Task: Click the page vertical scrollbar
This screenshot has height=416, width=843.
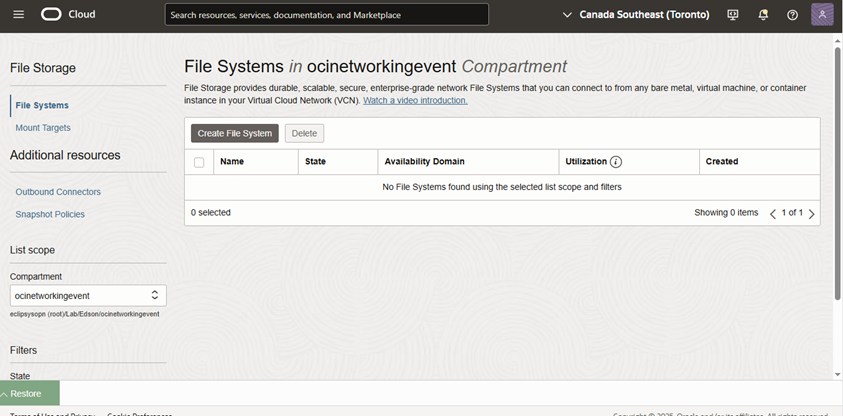Action: tap(837, 200)
